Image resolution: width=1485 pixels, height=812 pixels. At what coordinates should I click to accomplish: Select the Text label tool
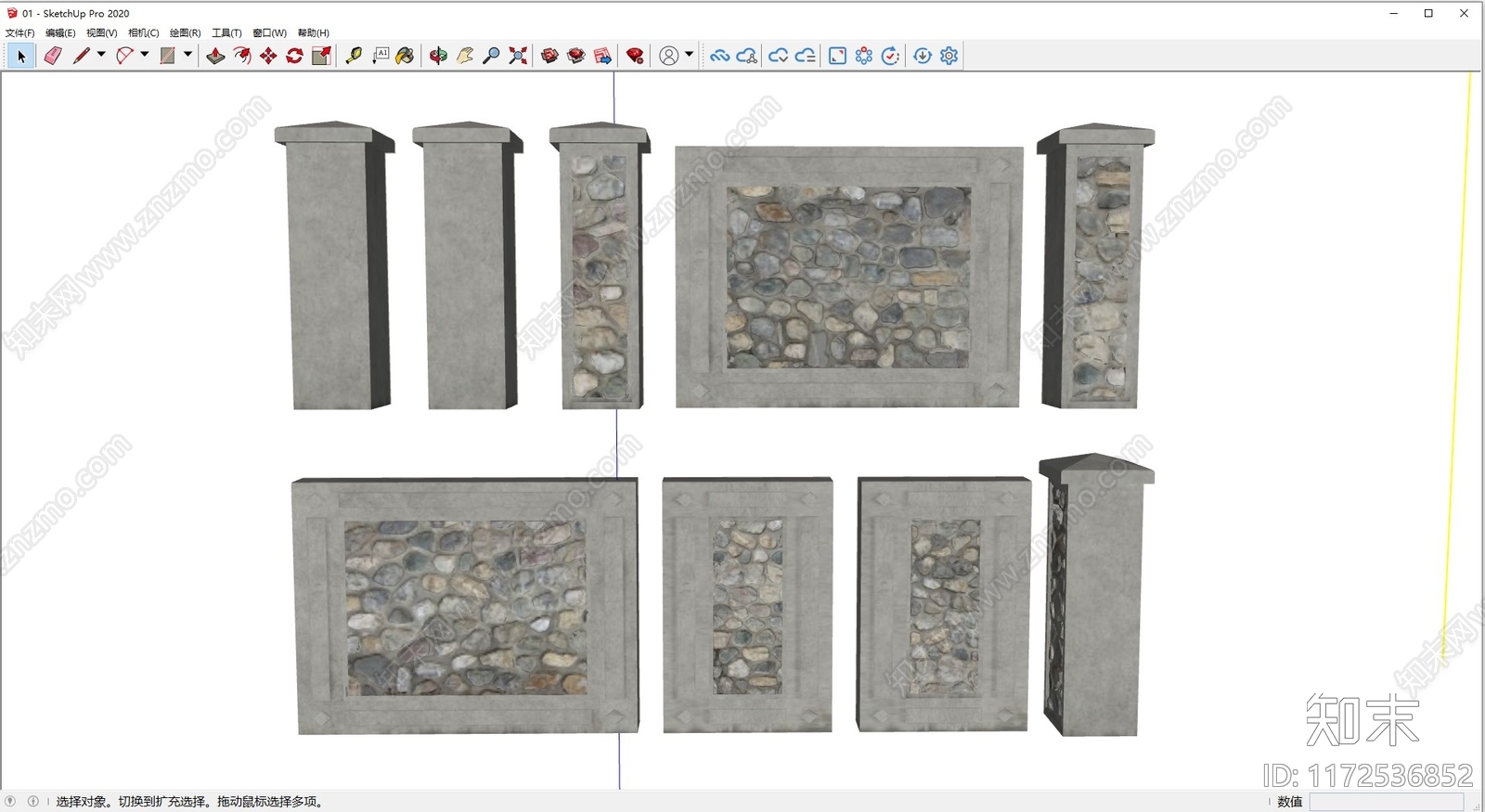point(381,56)
